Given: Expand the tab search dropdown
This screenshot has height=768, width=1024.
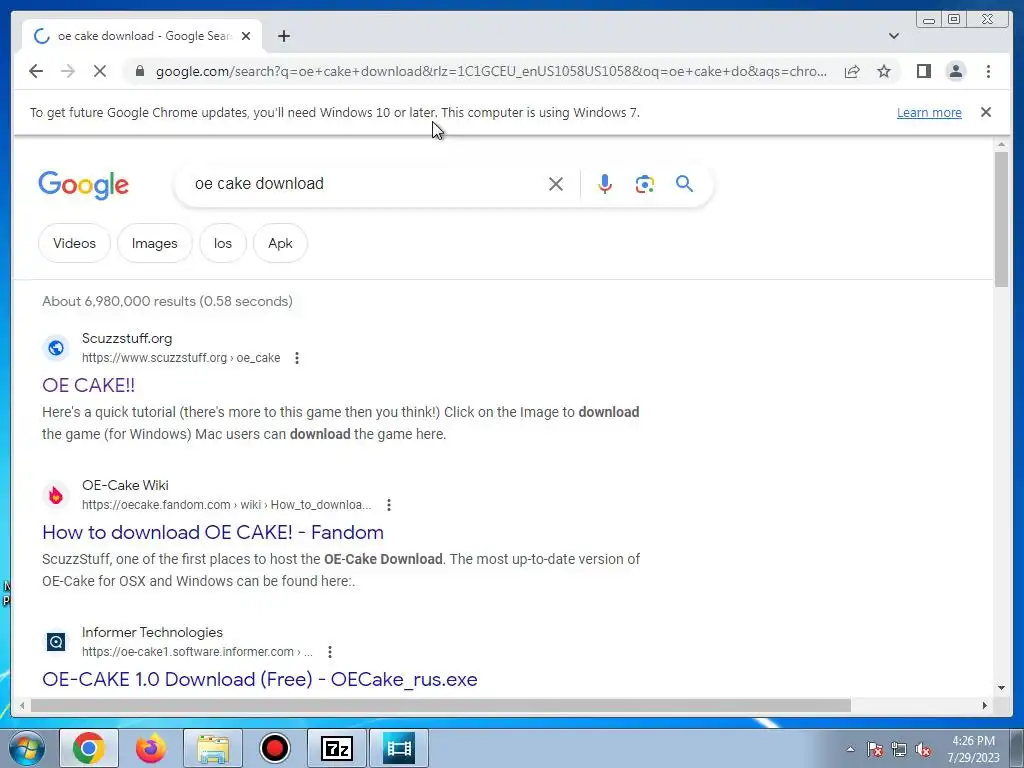Looking at the screenshot, I should [893, 36].
